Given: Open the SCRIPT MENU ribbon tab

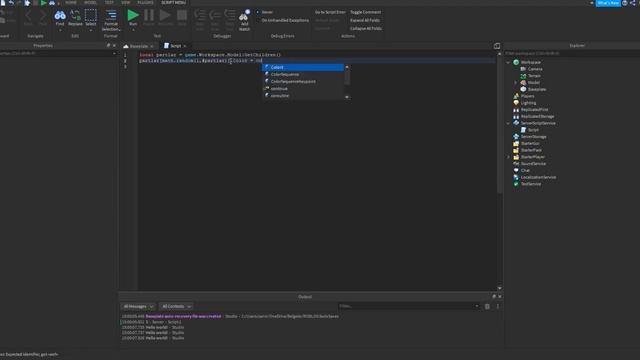Looking at the screenshot, I should [173, 2].
